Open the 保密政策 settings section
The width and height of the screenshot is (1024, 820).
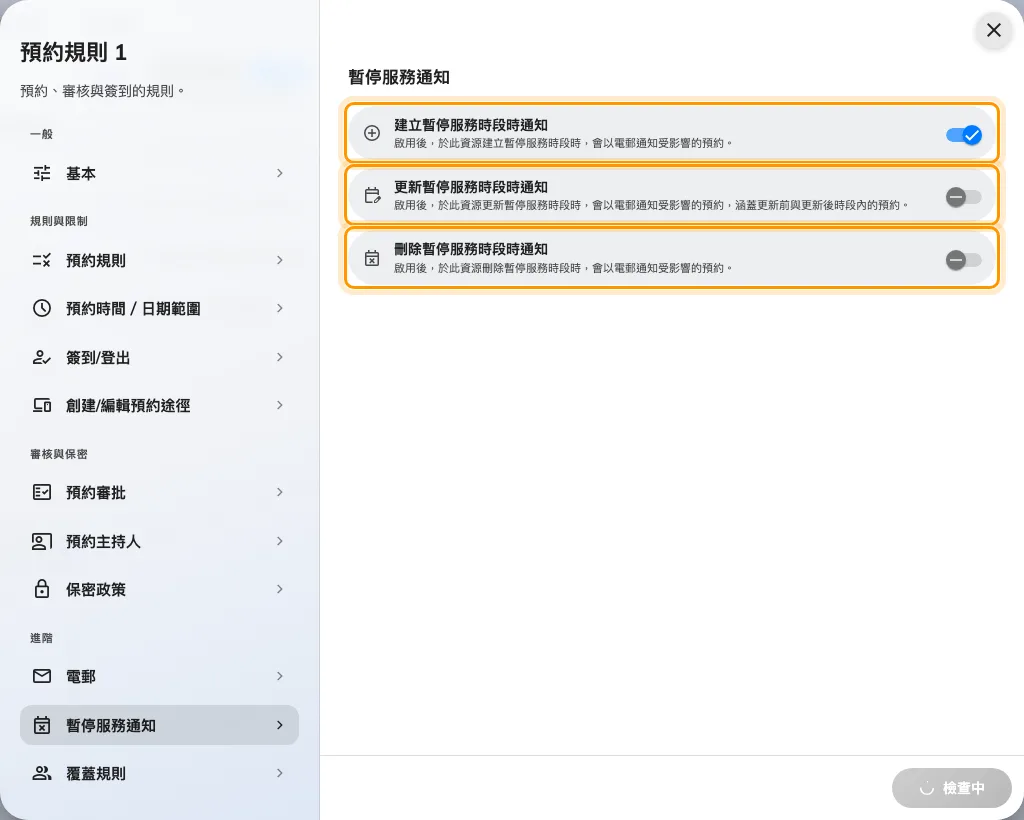click(x=159, y=589)
